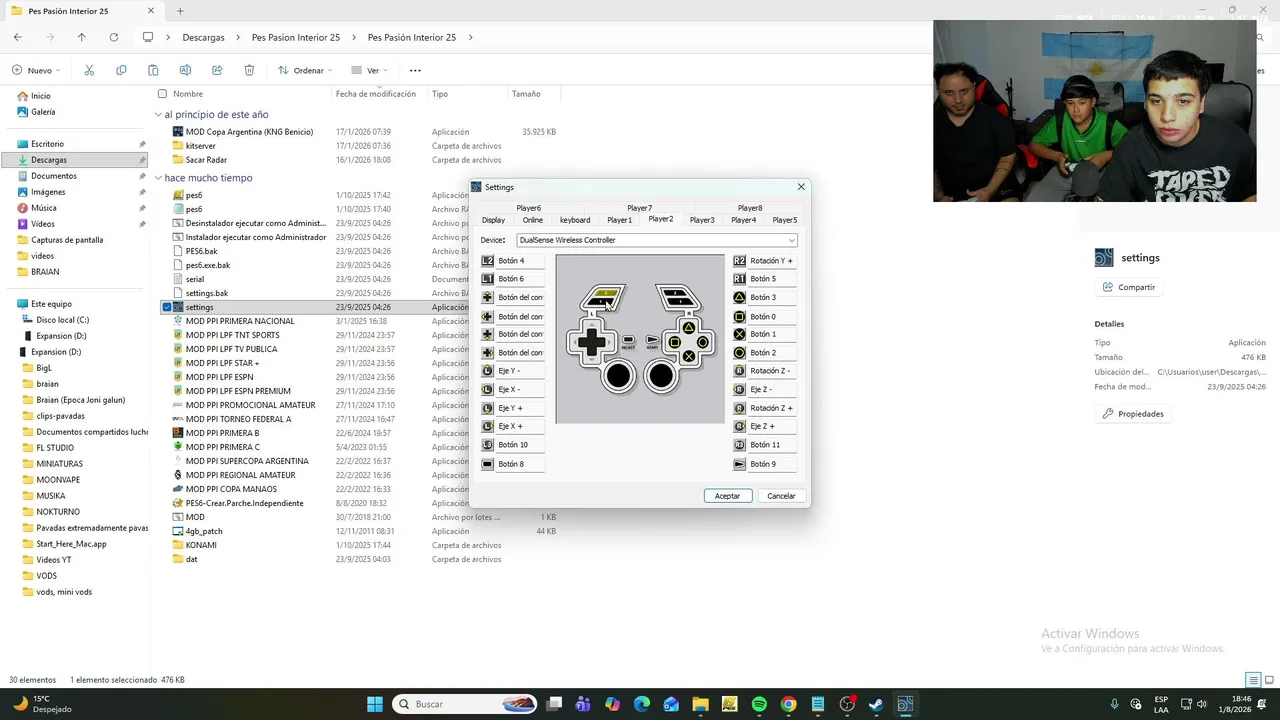Click the Windows taskbar search box

(465, 704)
